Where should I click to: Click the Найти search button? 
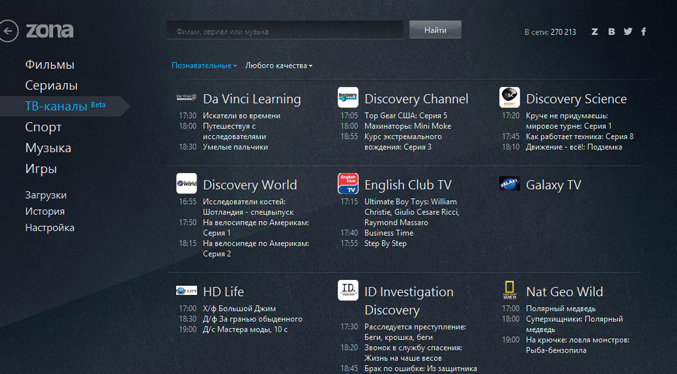point(435,30)
